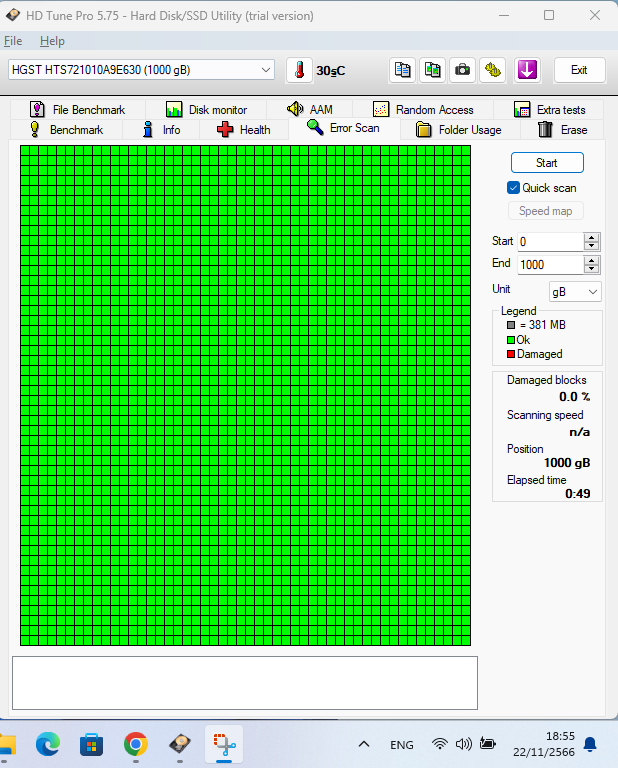
Task: Click the clock showing 18:55
Action: tap(560, 736)
